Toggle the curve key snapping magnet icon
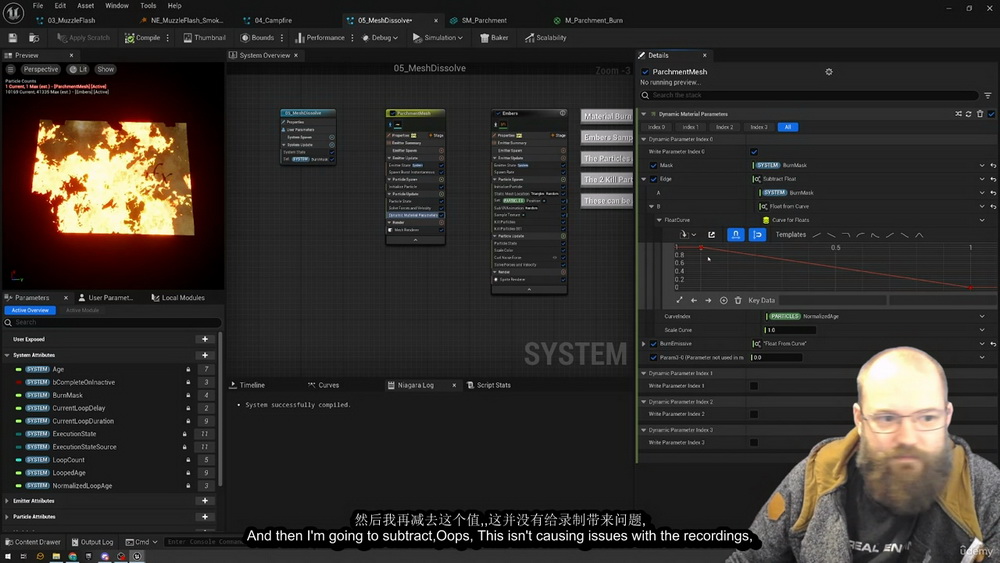This screenshot has height=563, width=1000. pos(735,235)
